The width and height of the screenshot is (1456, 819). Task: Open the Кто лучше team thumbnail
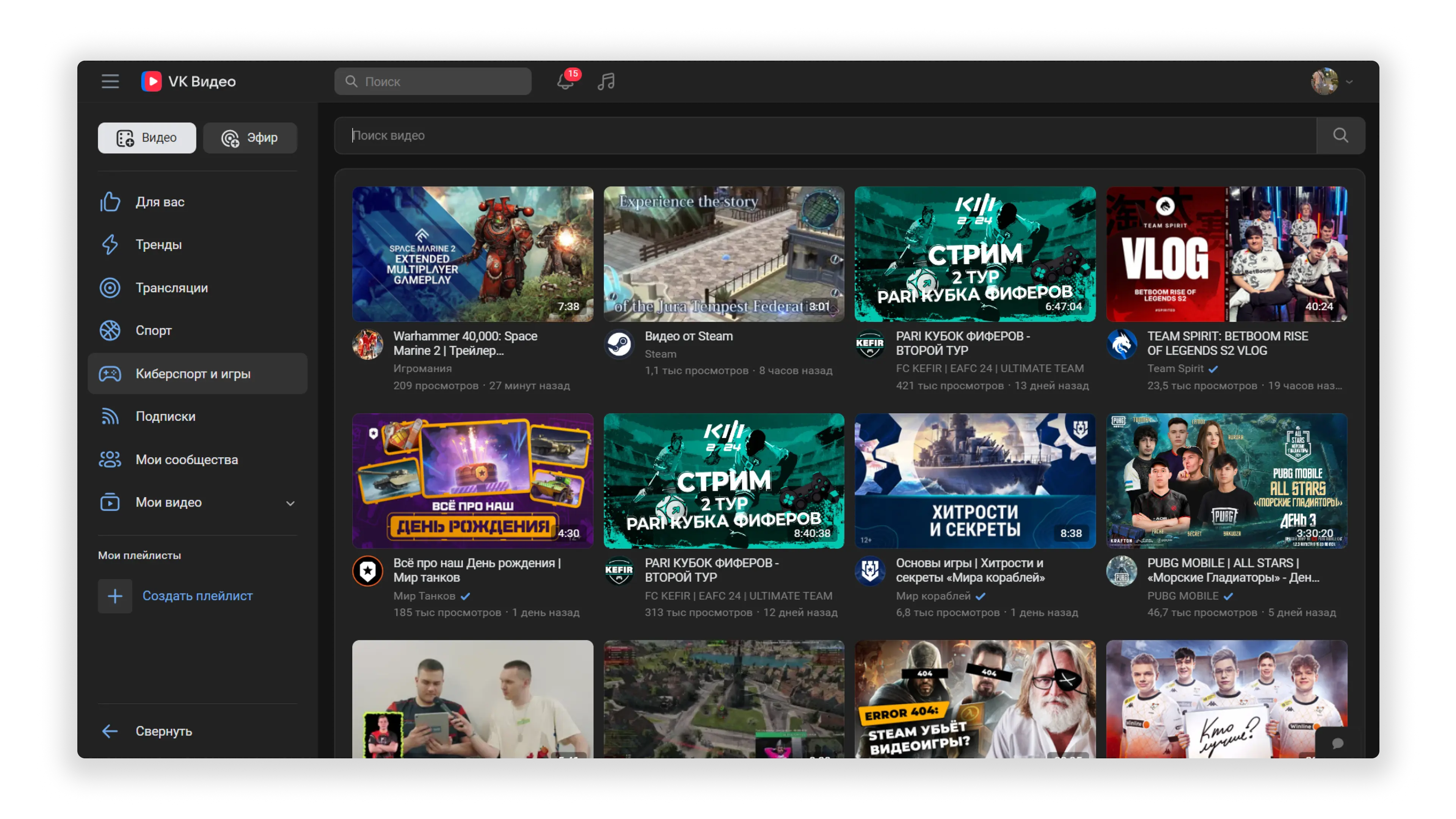[1227, 699]
